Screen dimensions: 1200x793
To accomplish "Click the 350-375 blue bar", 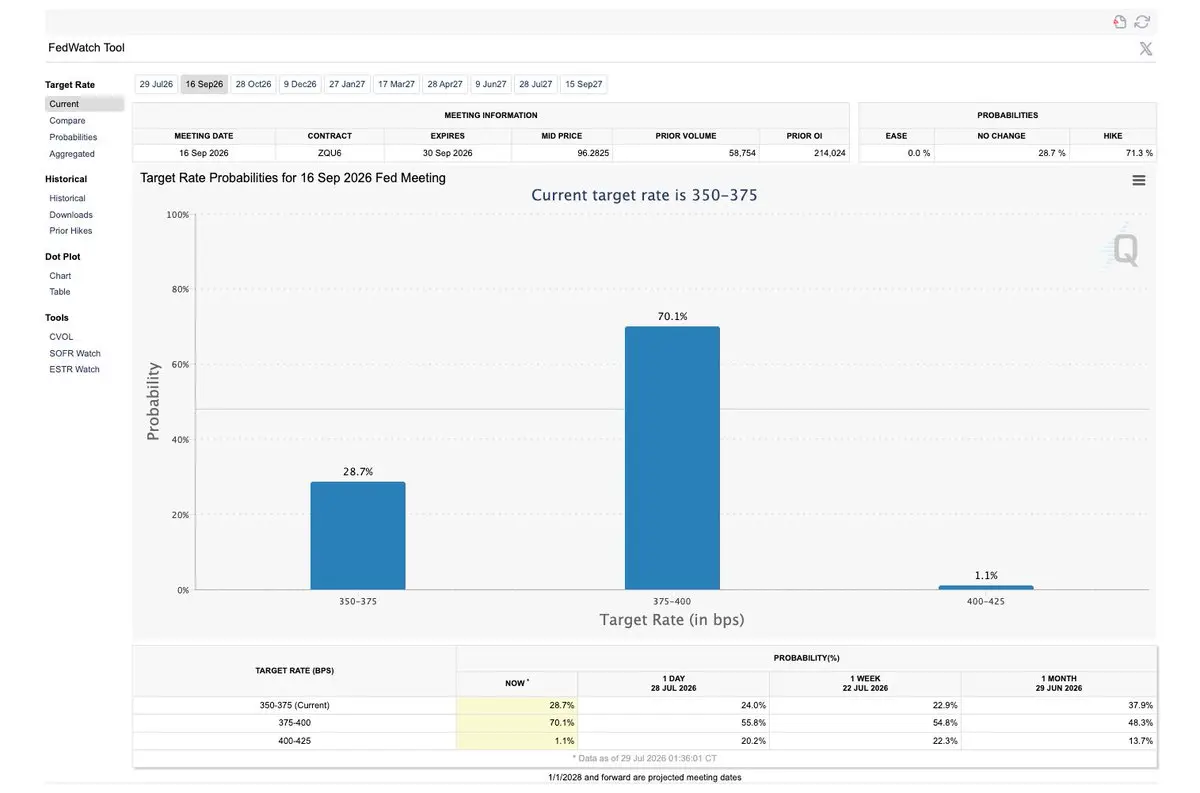I will [358, 536].
